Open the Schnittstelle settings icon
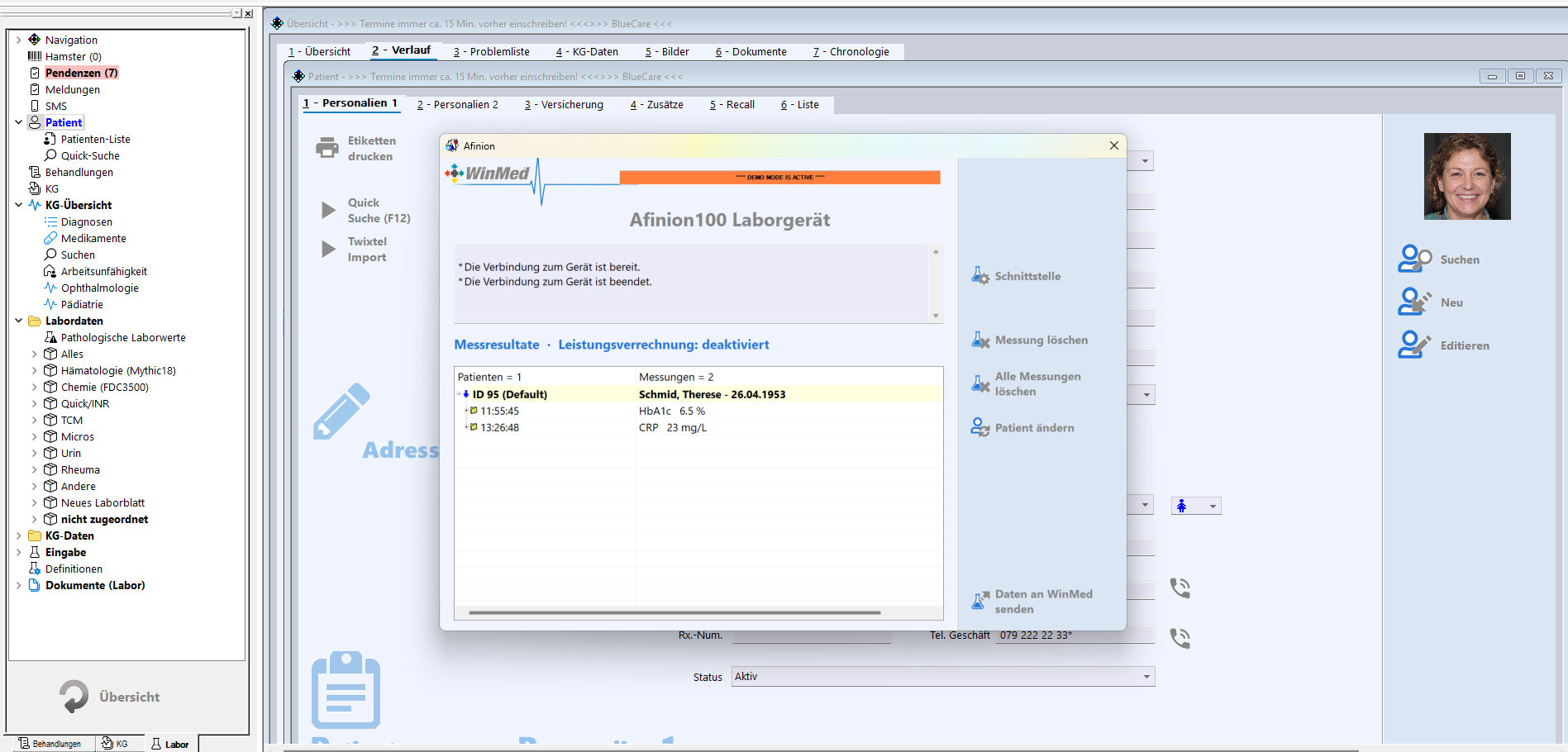 click(980, 276)
